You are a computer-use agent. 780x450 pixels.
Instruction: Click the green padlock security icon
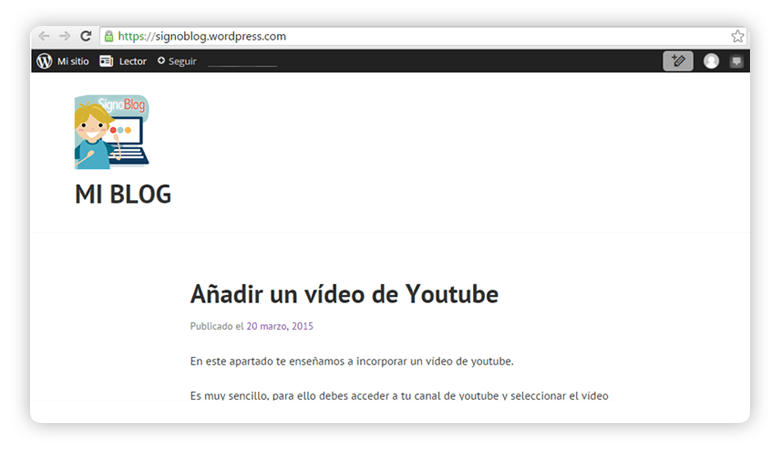tap(108, 36)
